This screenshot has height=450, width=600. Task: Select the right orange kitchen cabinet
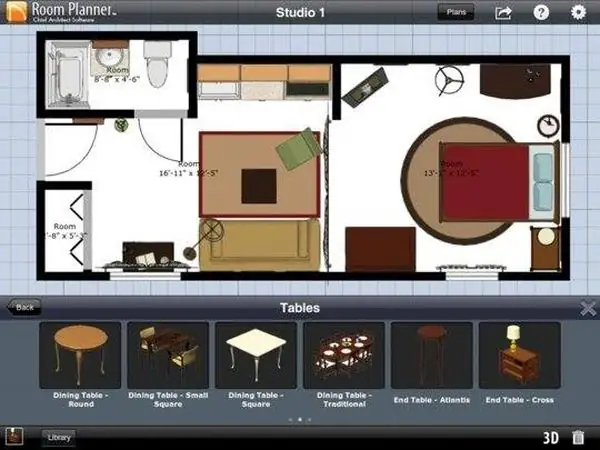click(309, 73)
